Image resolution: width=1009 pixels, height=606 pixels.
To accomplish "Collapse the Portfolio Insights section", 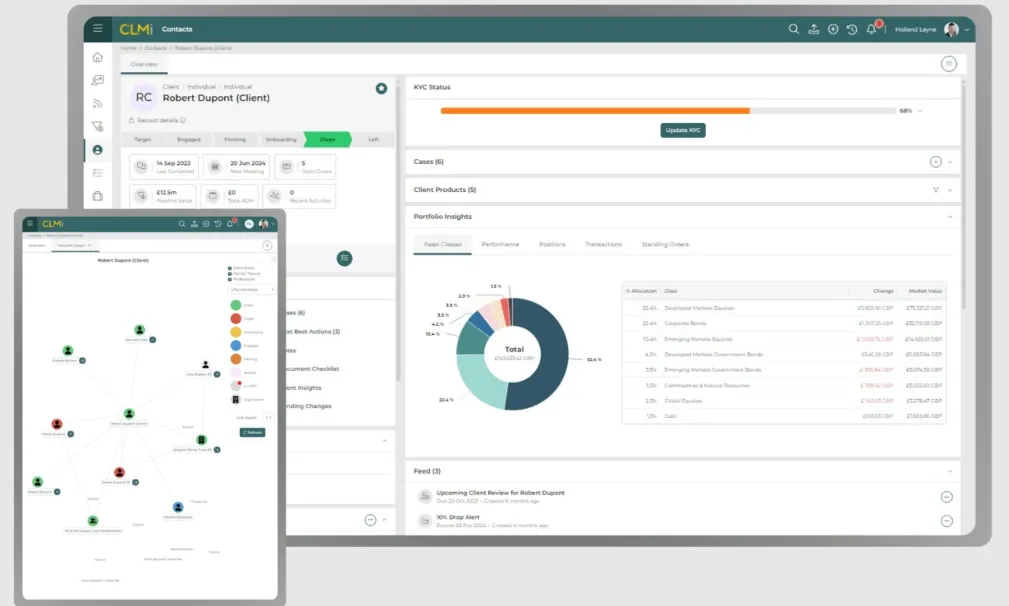I will pos(950,217).
